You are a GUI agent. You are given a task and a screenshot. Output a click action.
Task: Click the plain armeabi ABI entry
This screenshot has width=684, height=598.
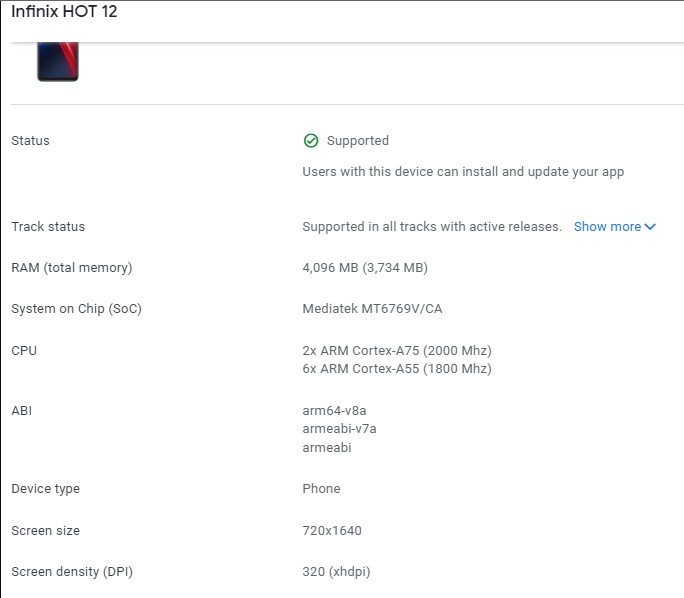click(x=327, y=448)
